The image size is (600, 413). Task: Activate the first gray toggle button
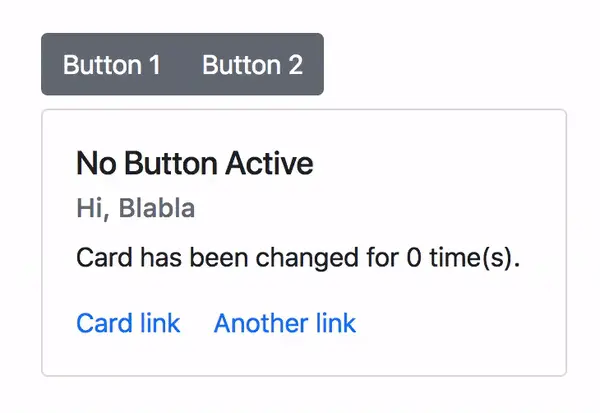tap(111, 65)
